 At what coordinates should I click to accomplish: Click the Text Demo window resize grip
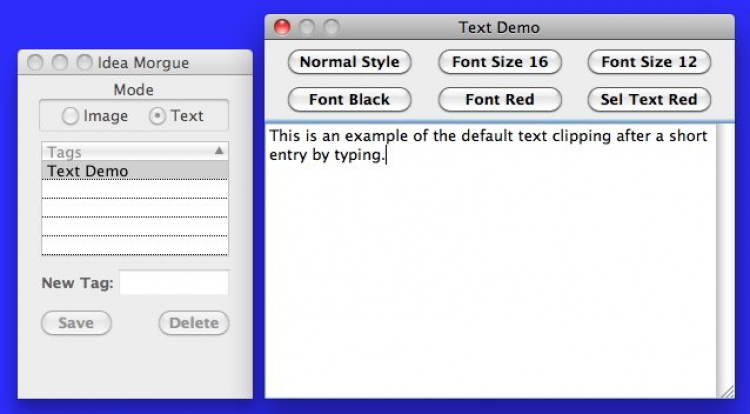coord(727,391)
